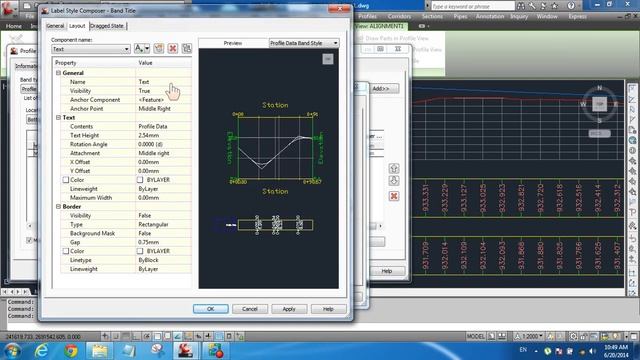Click the copy component icon
Image resolution: width=640 pixels, height=360 pixels.
[158, 48]
